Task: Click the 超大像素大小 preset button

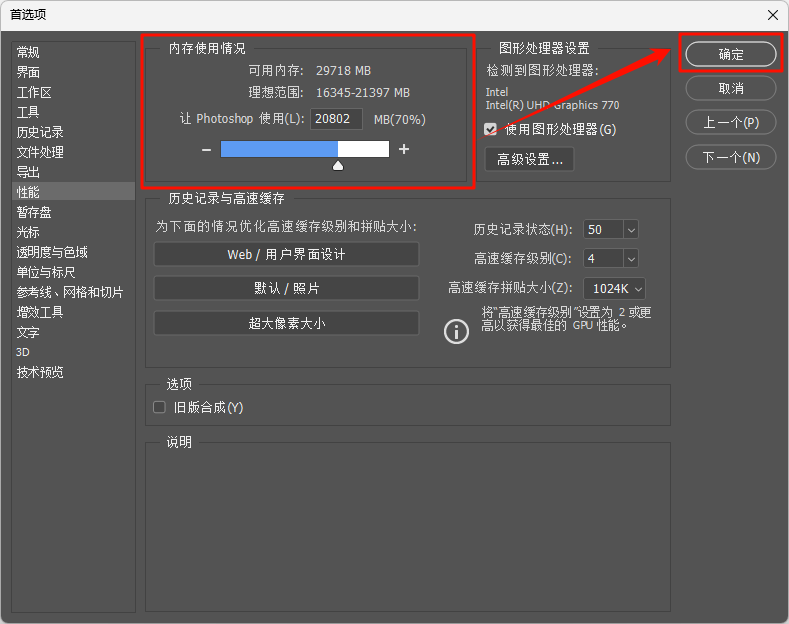Action: coord(286,323)
